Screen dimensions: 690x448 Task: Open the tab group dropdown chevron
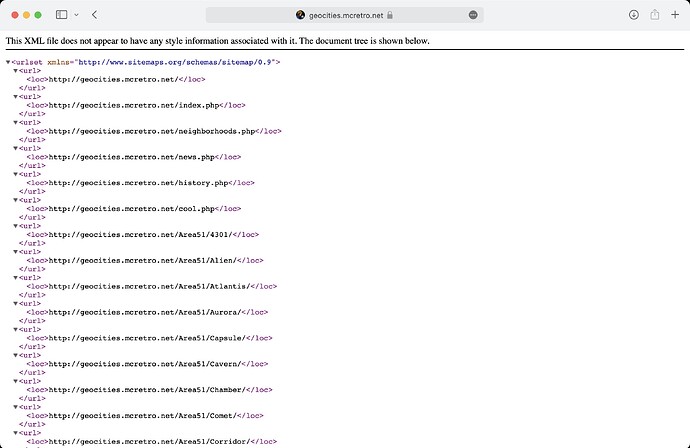(x=76, y=15)
